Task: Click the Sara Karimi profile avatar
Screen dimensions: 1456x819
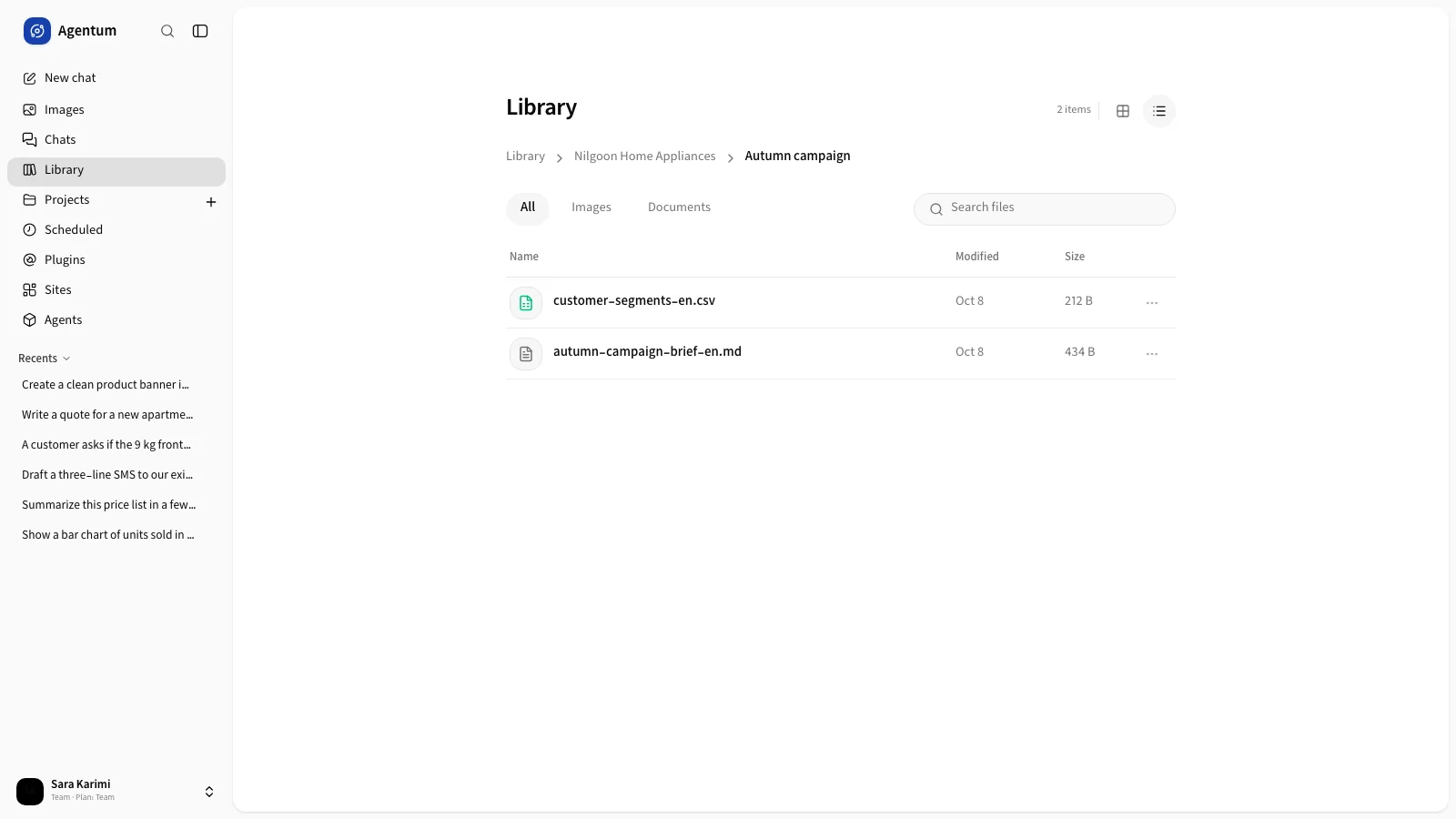Action: tap(30, 792)
